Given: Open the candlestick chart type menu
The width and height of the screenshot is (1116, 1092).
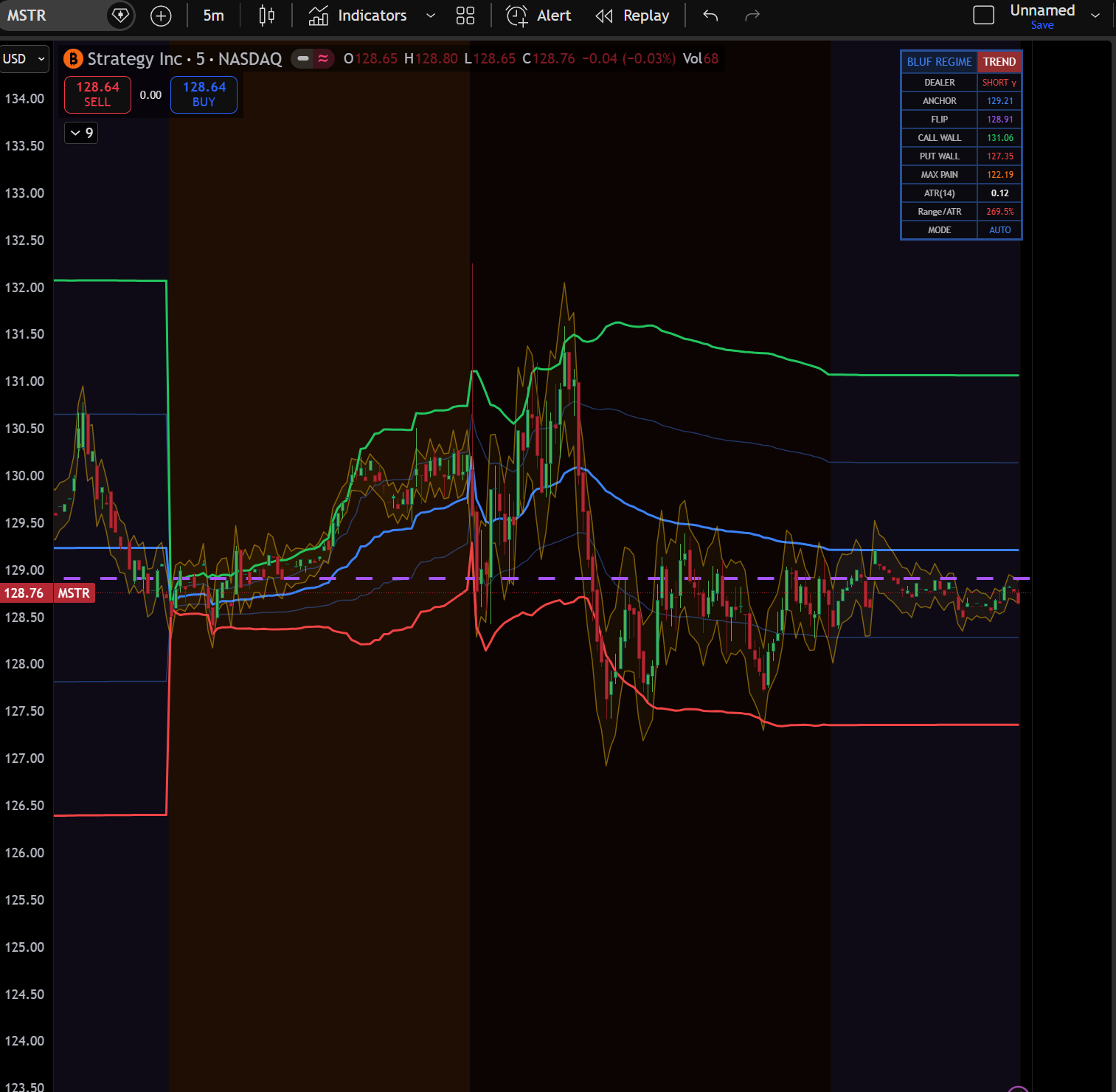Looking at the screenshot, I should [x=267, y=15].
